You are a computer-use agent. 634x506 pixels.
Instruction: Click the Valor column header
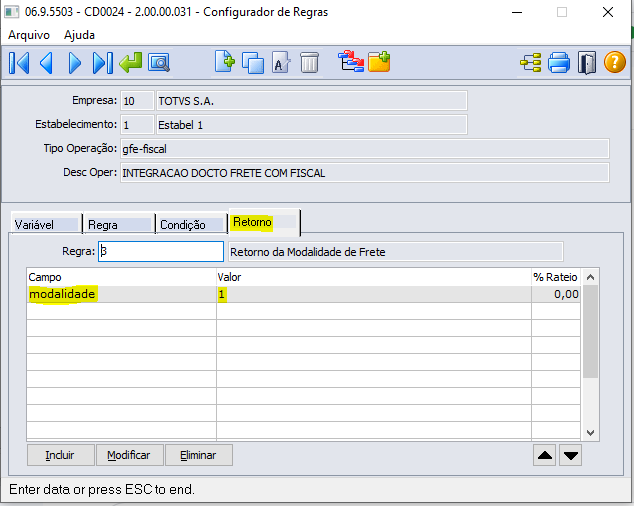click(x=374, y=277)
